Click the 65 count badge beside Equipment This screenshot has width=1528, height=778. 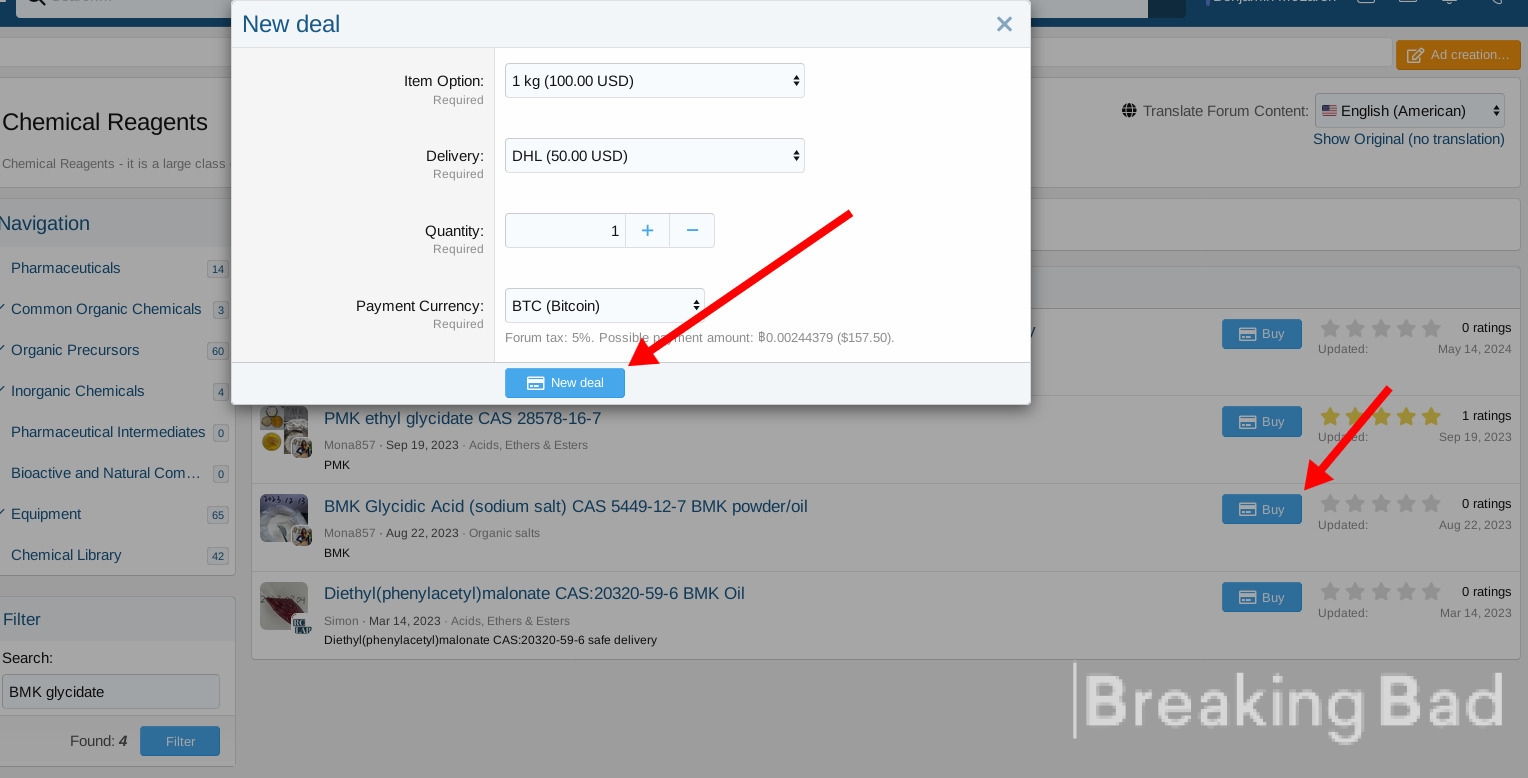click(x=217, y=515)
